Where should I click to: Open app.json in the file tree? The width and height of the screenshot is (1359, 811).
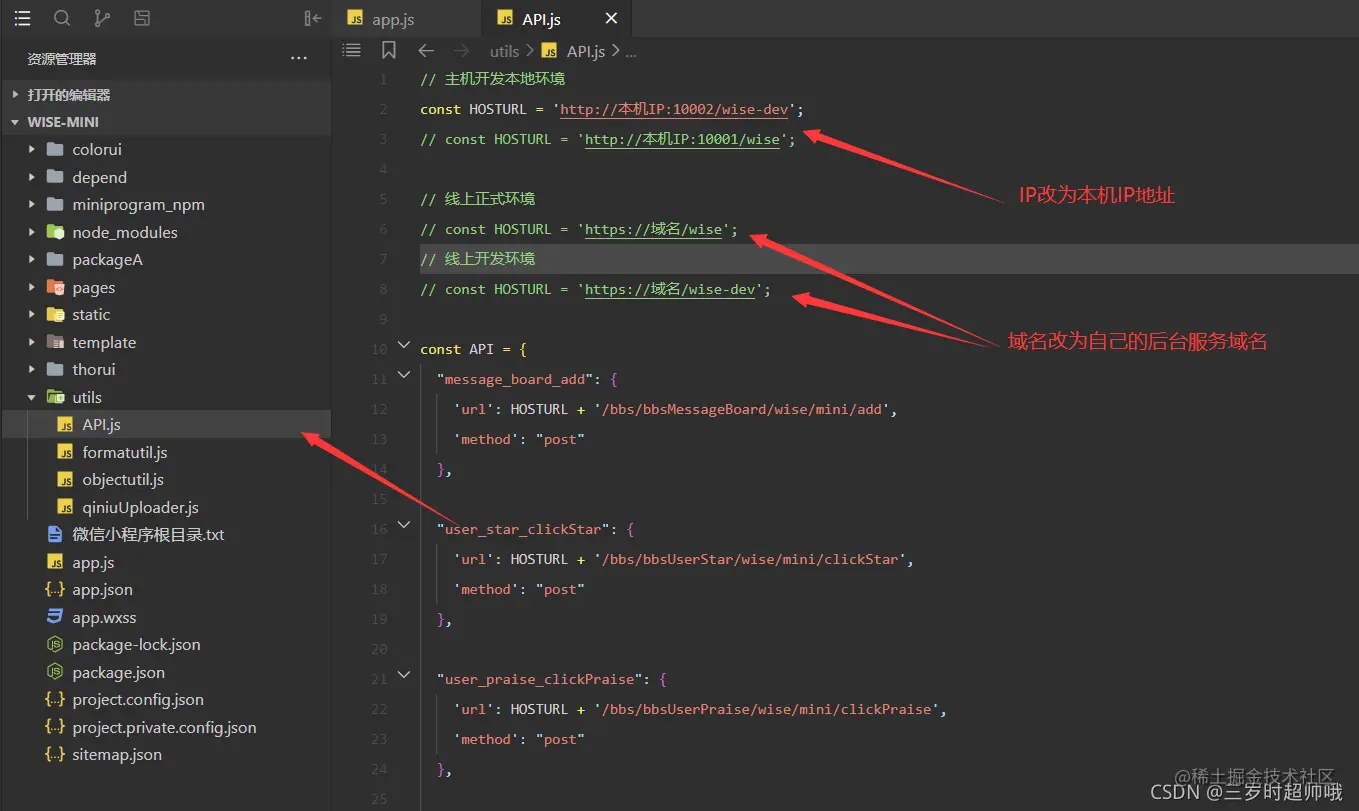[x=165, y=590]
